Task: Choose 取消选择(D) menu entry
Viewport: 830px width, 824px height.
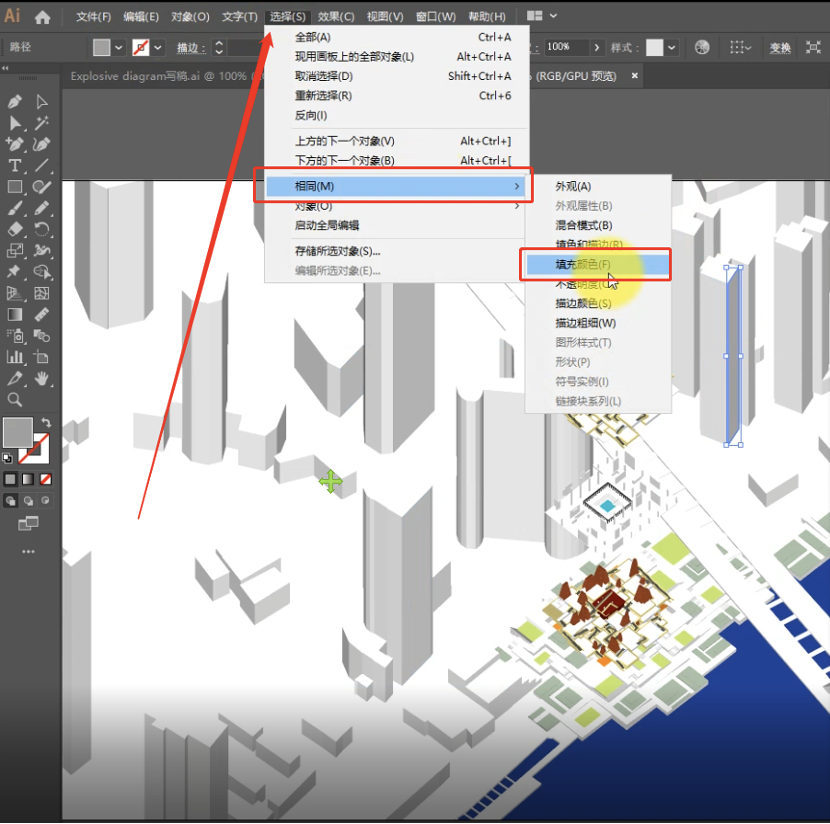Action: (x=396, y=76)
